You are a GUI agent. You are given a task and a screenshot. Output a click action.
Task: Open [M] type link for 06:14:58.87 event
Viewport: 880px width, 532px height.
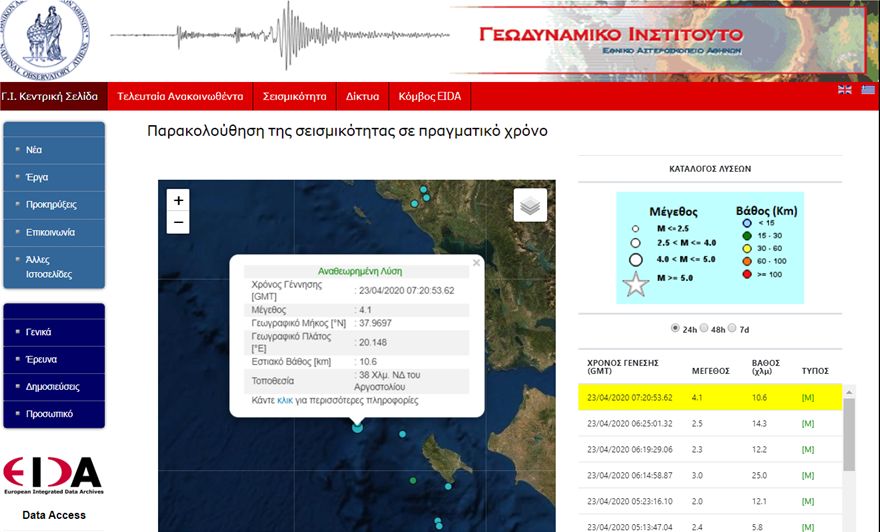click(x=808, y=475)
